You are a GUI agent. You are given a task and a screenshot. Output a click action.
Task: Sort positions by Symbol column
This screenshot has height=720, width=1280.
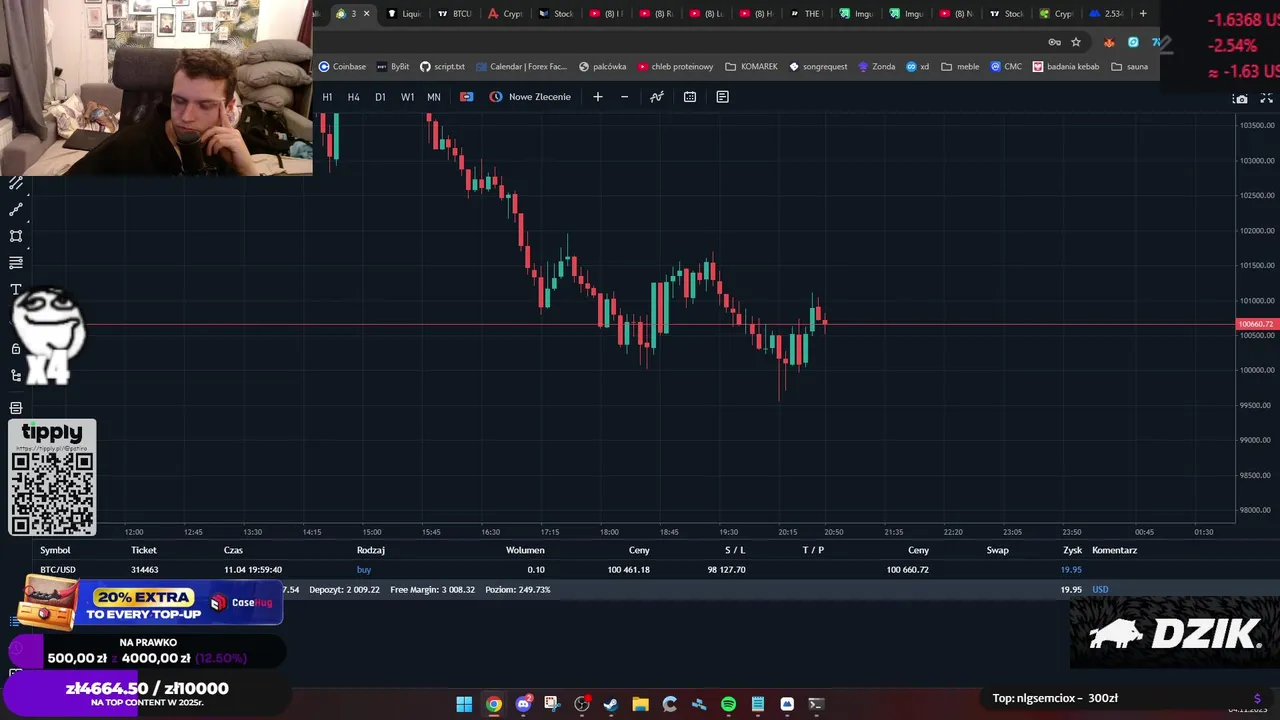(55, 550)
